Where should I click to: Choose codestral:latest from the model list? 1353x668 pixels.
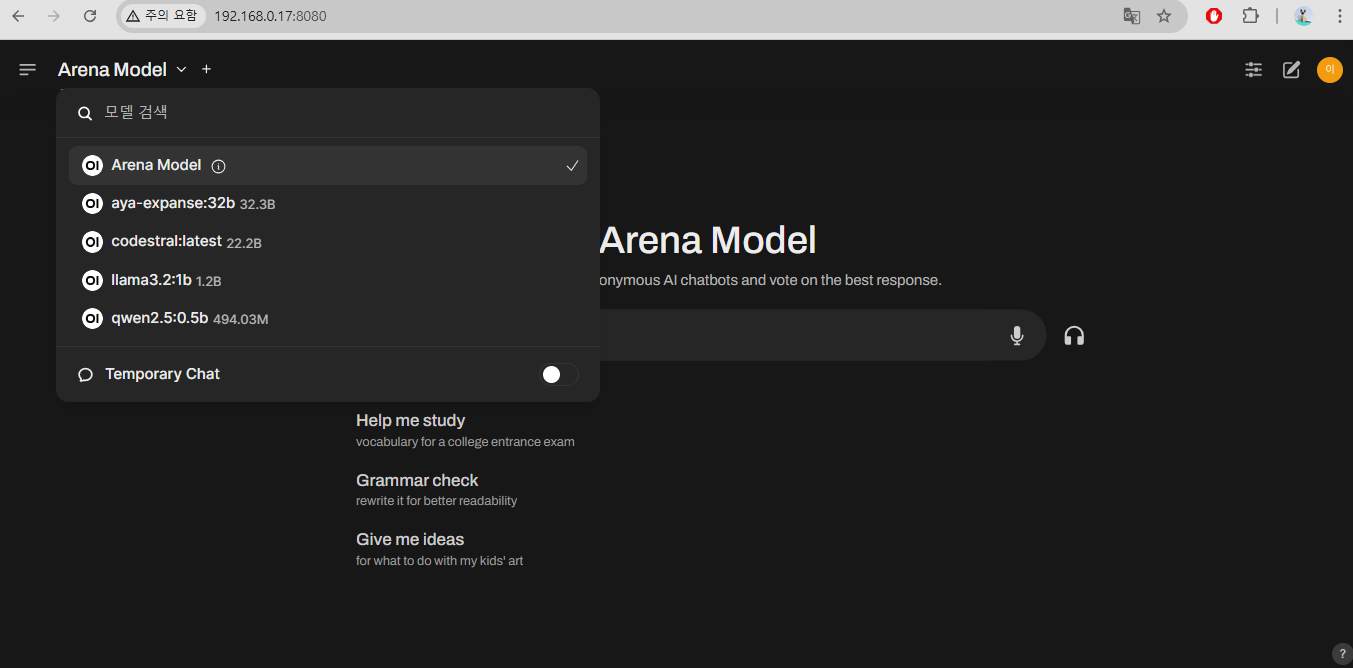[328, 241]
